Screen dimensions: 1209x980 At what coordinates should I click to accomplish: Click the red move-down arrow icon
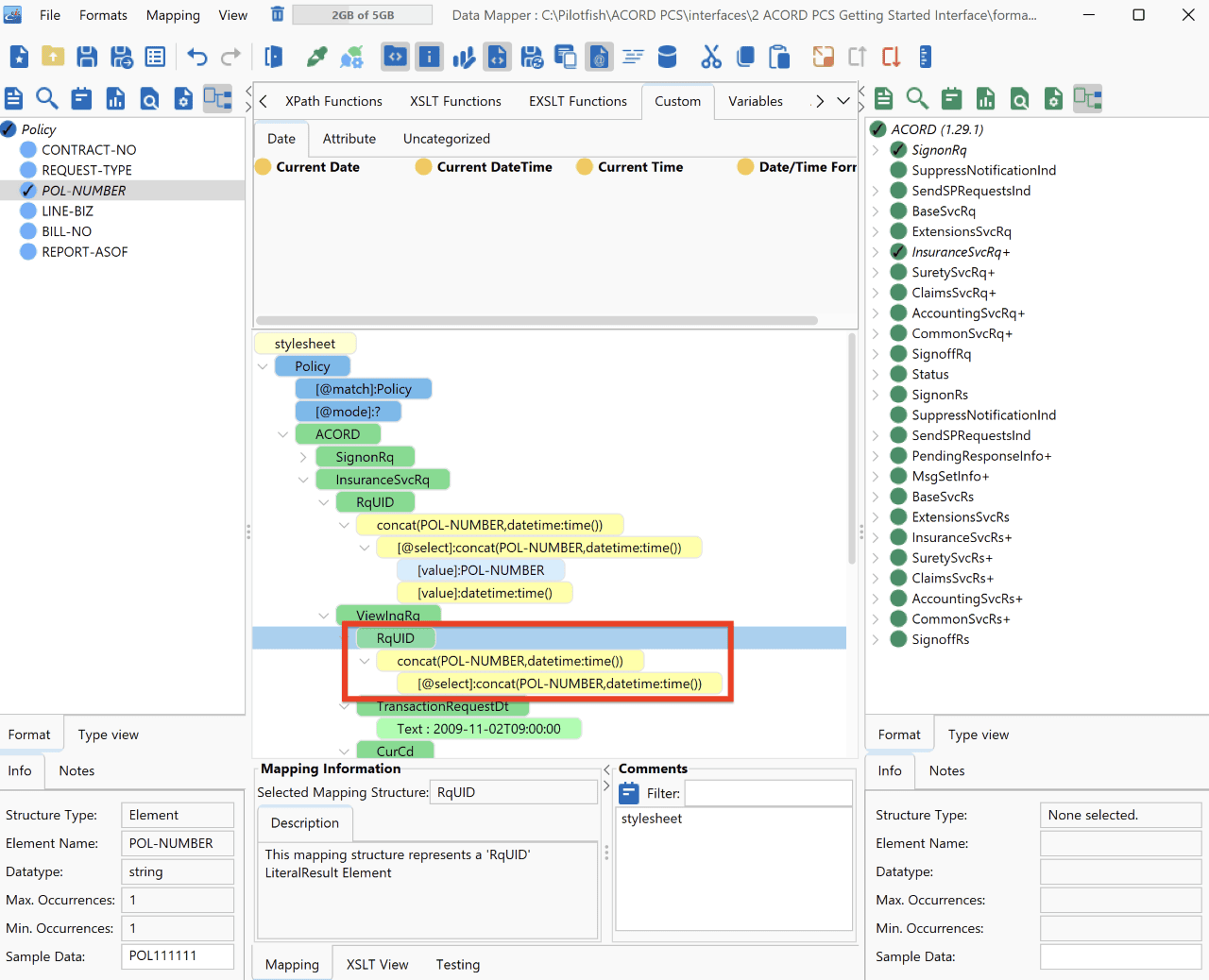pos(891,57)
